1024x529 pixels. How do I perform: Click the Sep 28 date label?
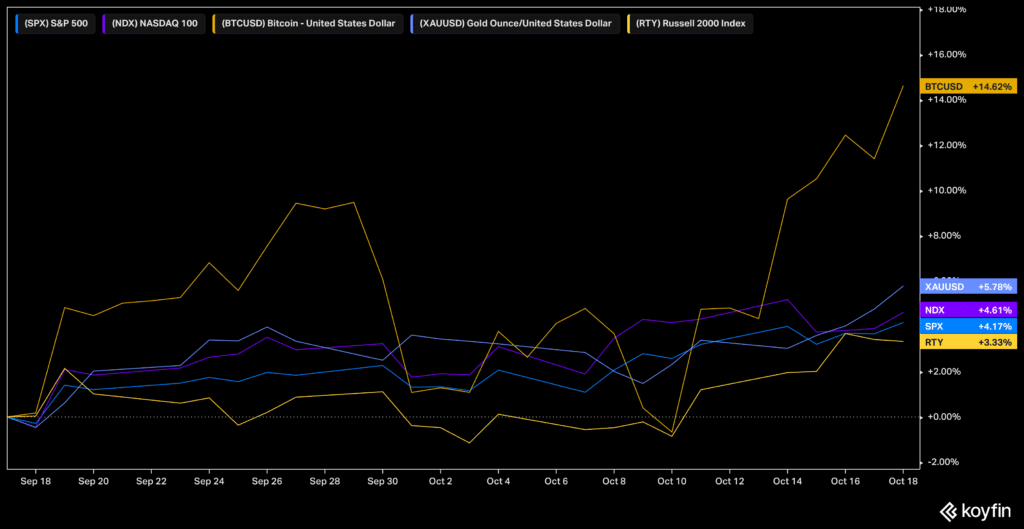click(325, 479)
